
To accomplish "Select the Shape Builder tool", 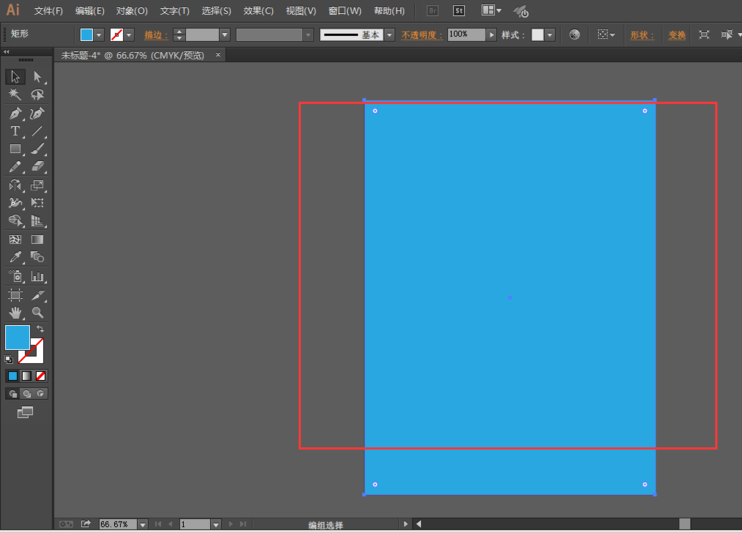I will click(x=15, y=221).
